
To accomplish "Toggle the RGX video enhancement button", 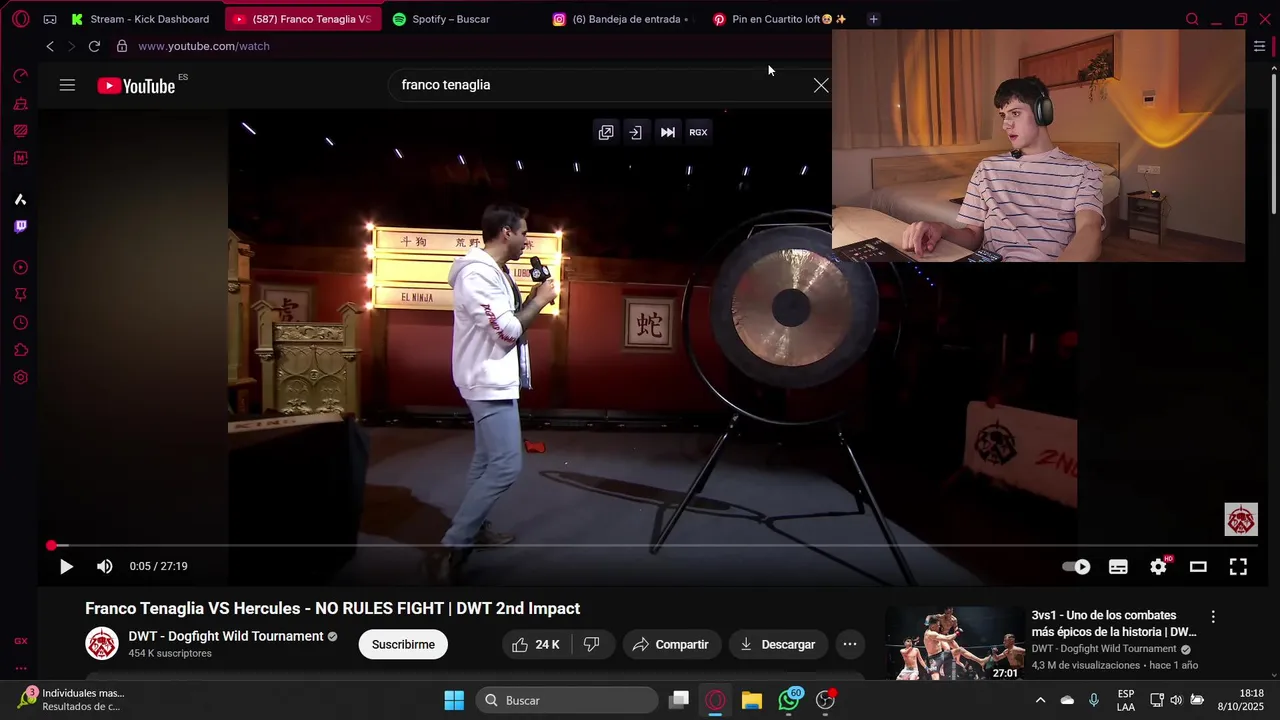I will click(698, 132).
